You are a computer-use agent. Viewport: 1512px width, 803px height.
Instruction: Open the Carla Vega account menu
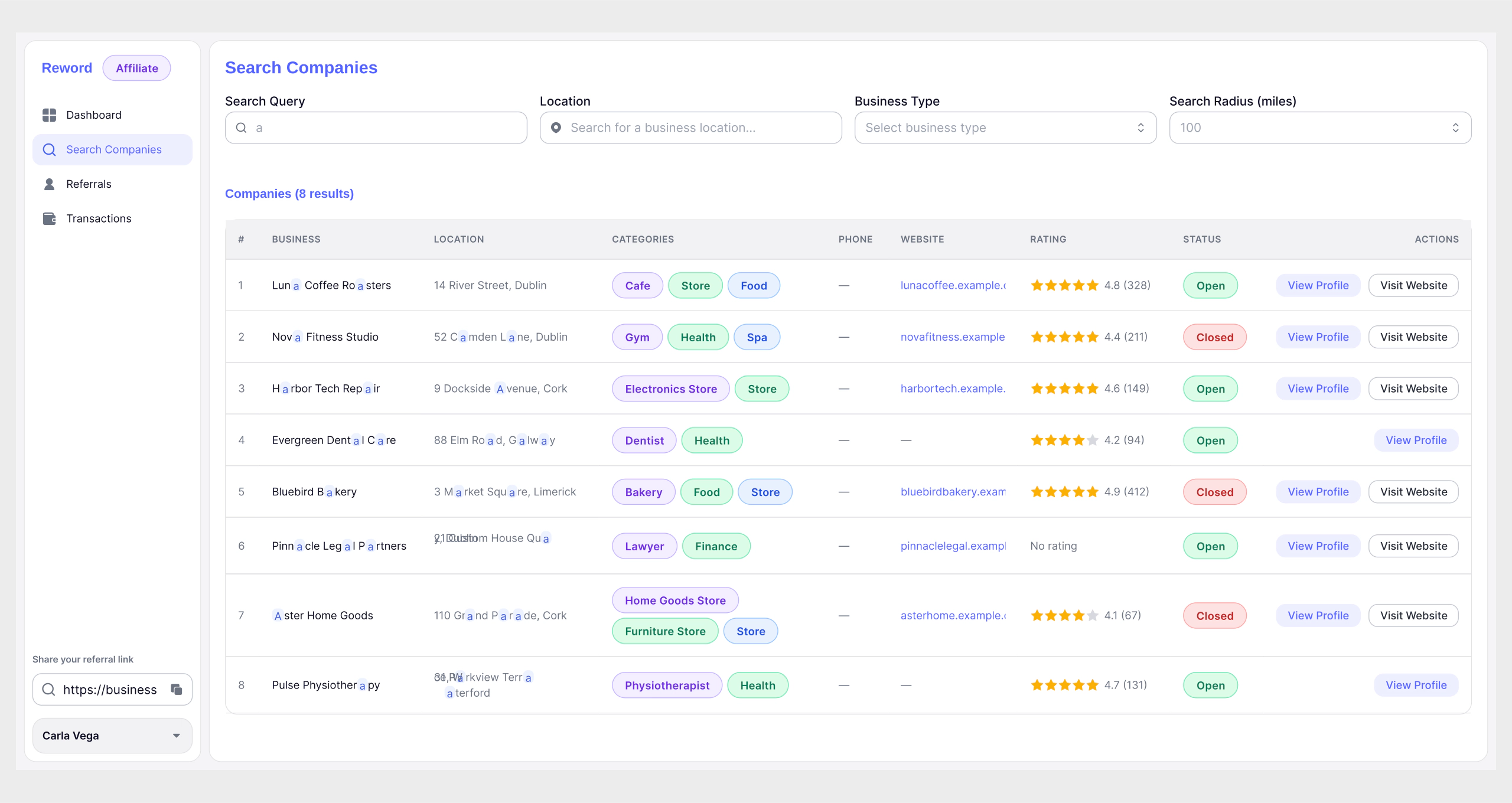112,736
